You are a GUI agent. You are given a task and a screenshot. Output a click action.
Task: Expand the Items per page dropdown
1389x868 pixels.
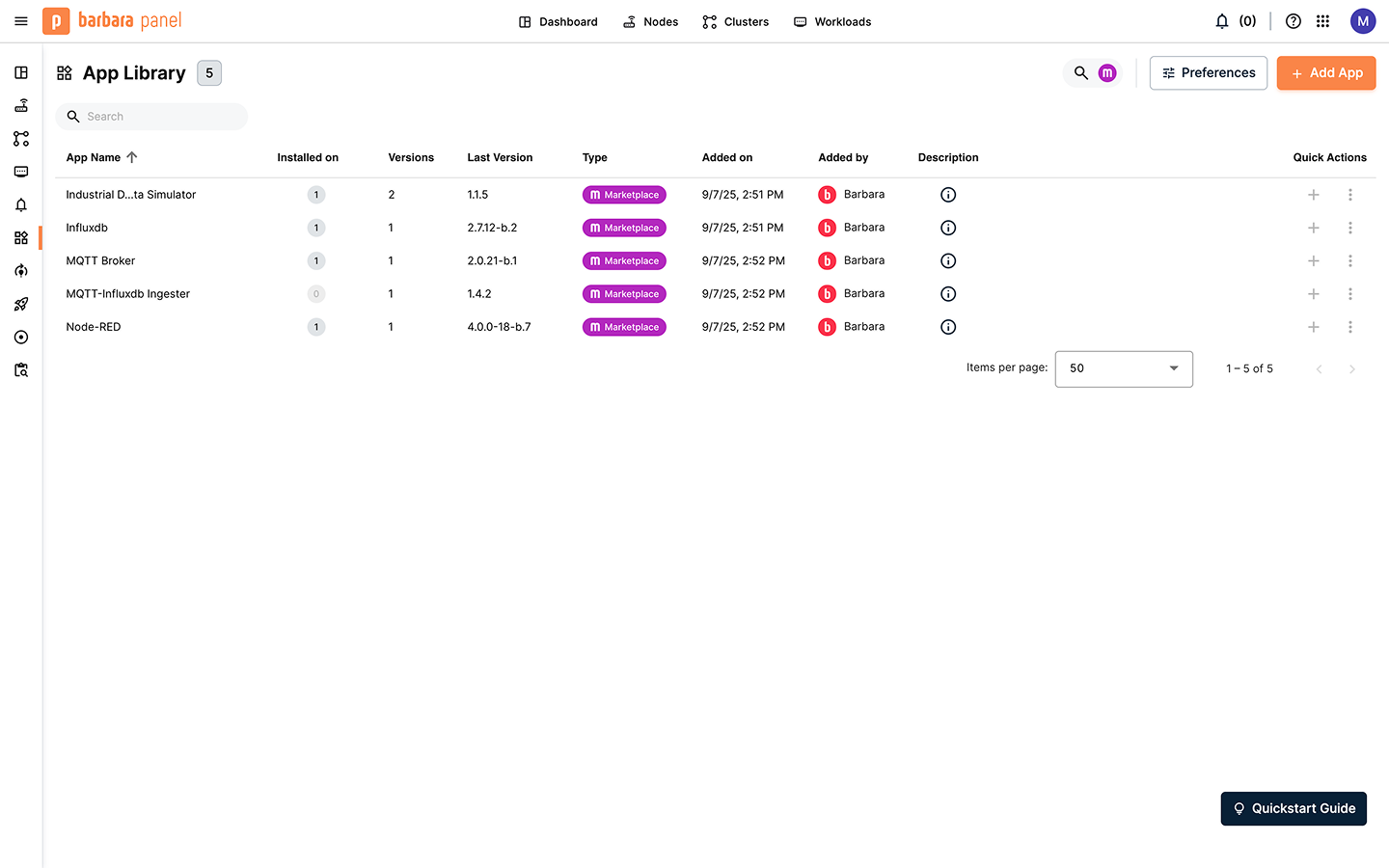[1124, 368]
